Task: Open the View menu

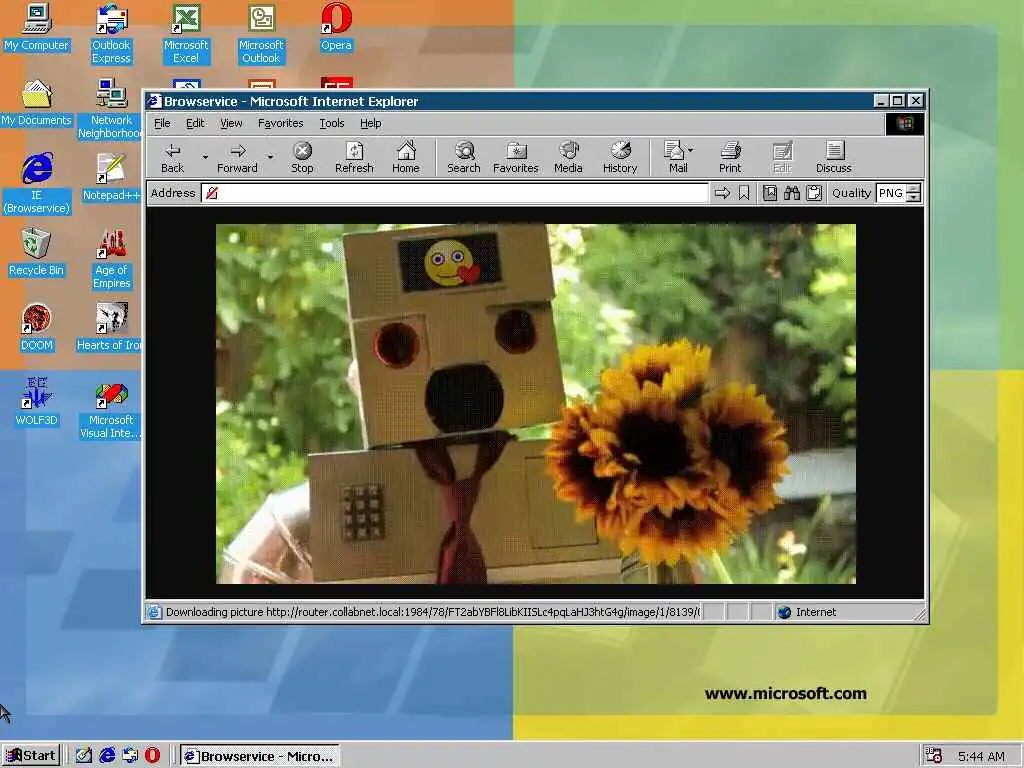Action: (231, 123)
